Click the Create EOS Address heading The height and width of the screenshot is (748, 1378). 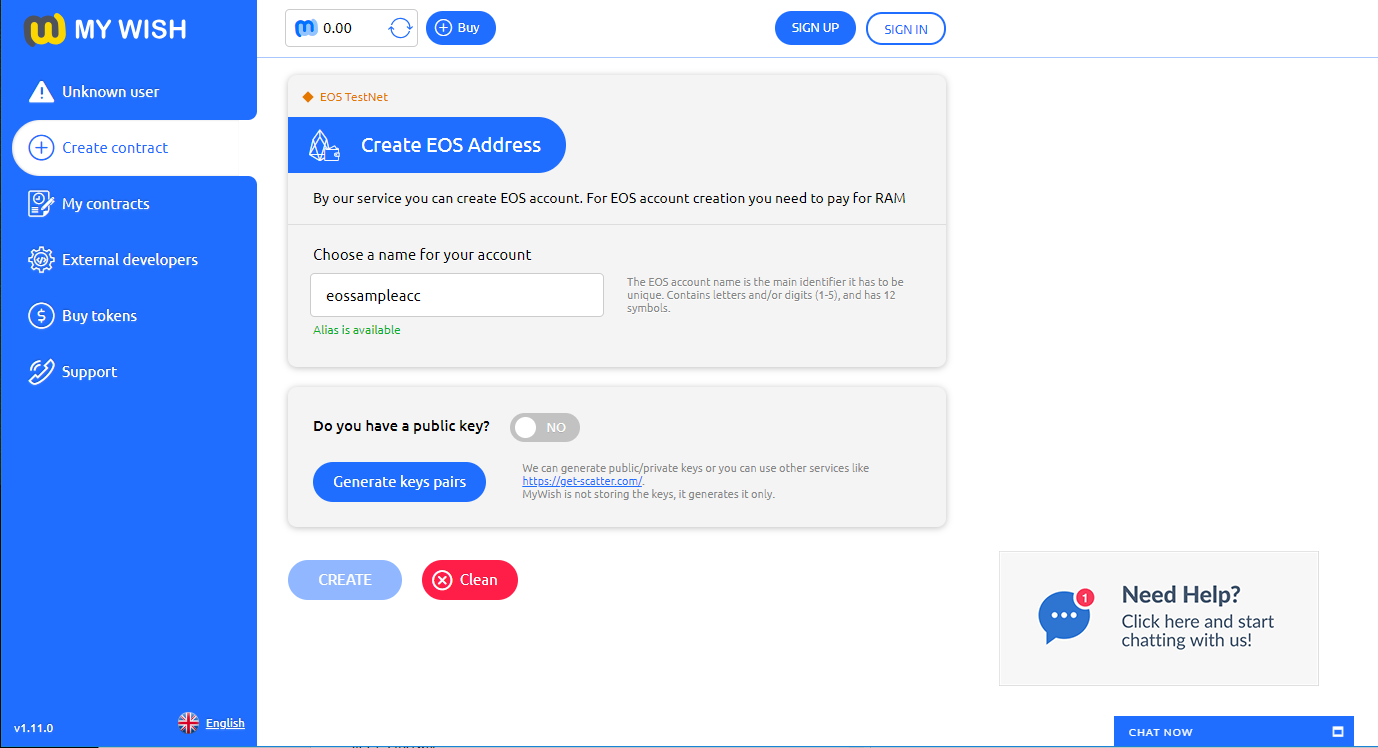451,145
